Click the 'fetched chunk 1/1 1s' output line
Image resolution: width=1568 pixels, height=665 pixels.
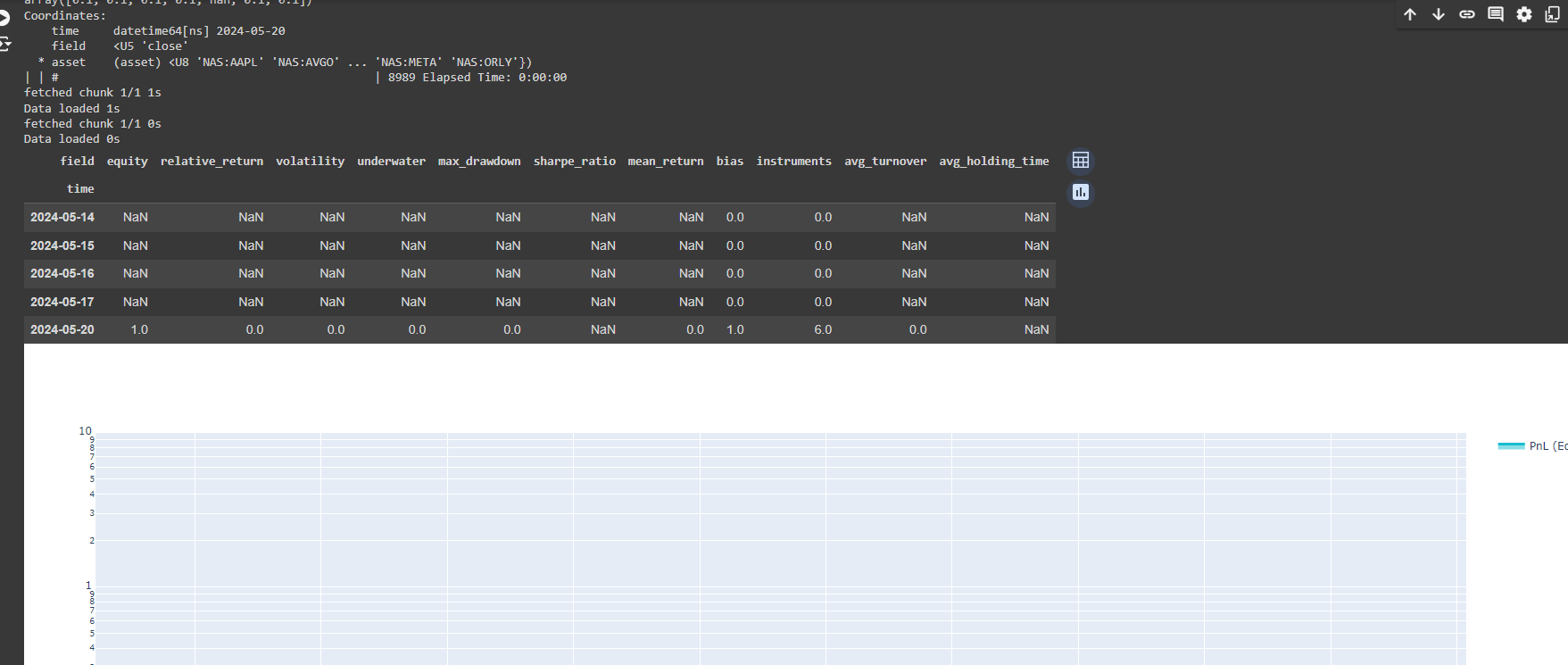[x=93, y=93]
